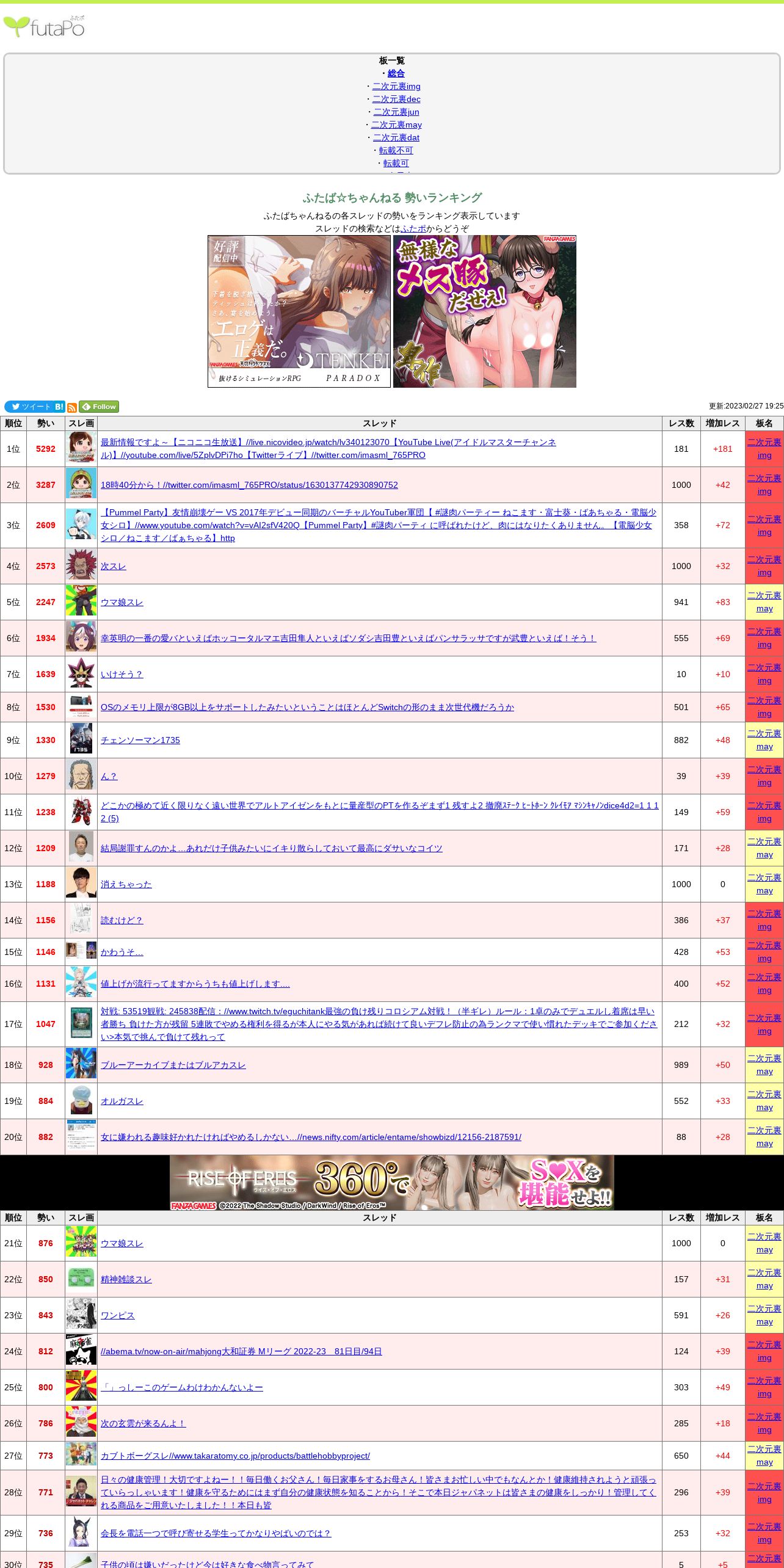Open the チェンソーマン1735 thread link
784x1568 pixels.
(140, 740)
